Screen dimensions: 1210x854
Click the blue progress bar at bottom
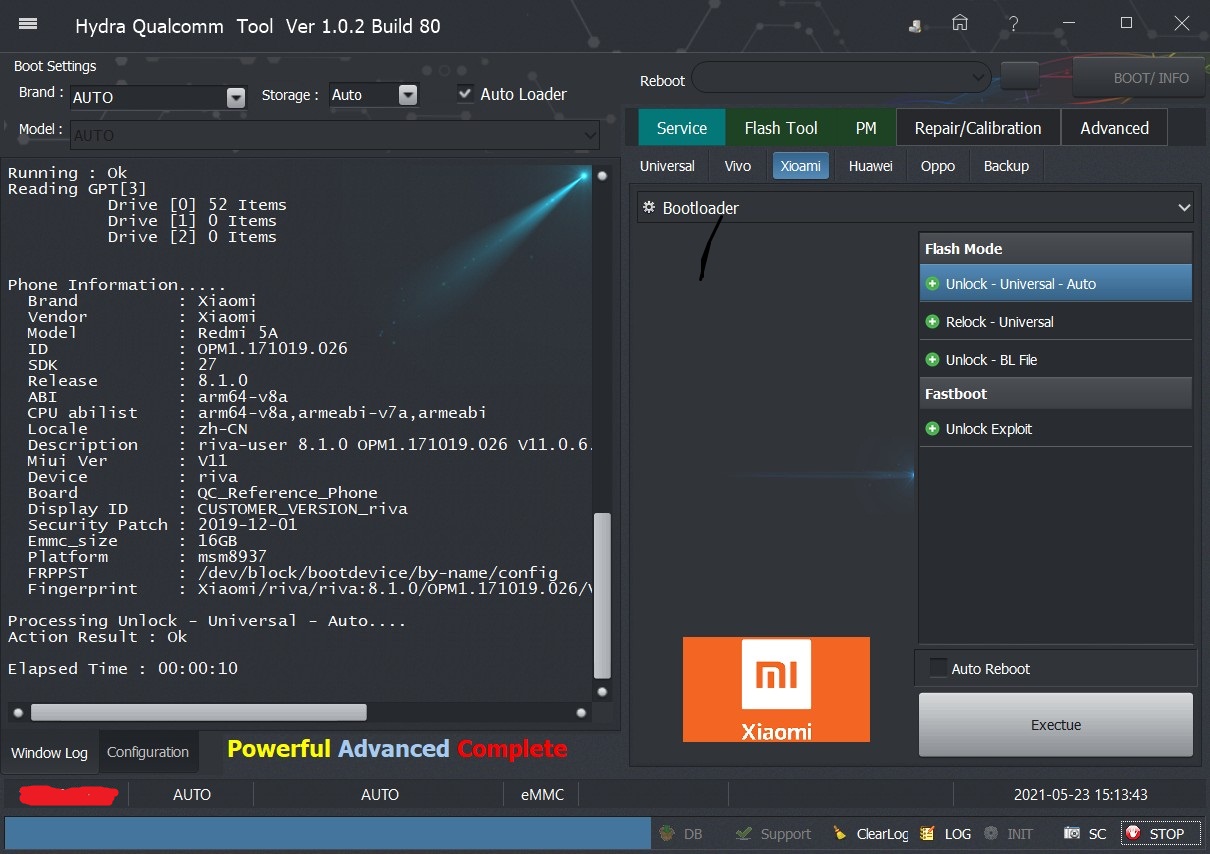327,833
